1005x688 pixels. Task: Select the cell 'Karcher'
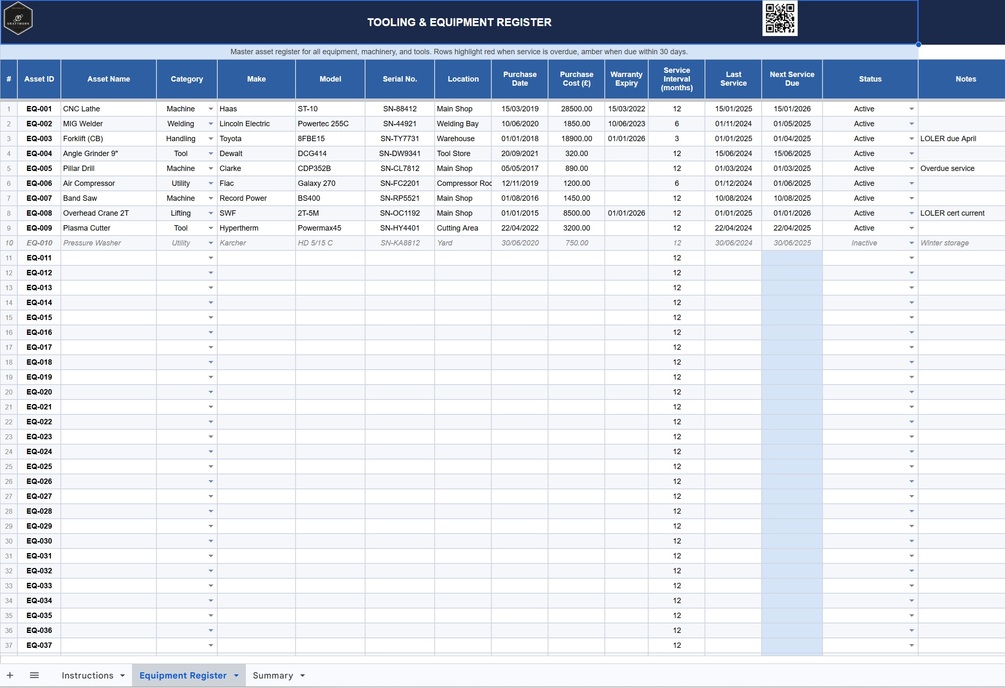tap(256, 243)
